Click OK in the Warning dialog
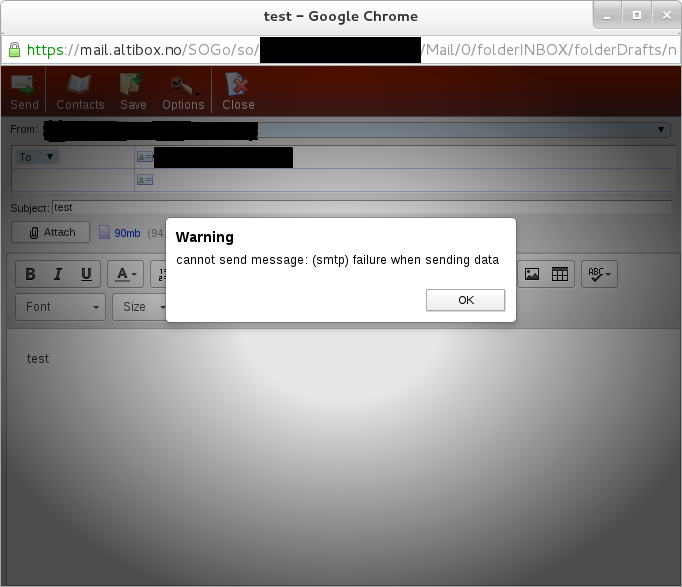Image resolution: width=682 pixels, height=587 pixels. pyautogui.click(x=465, y=300)
